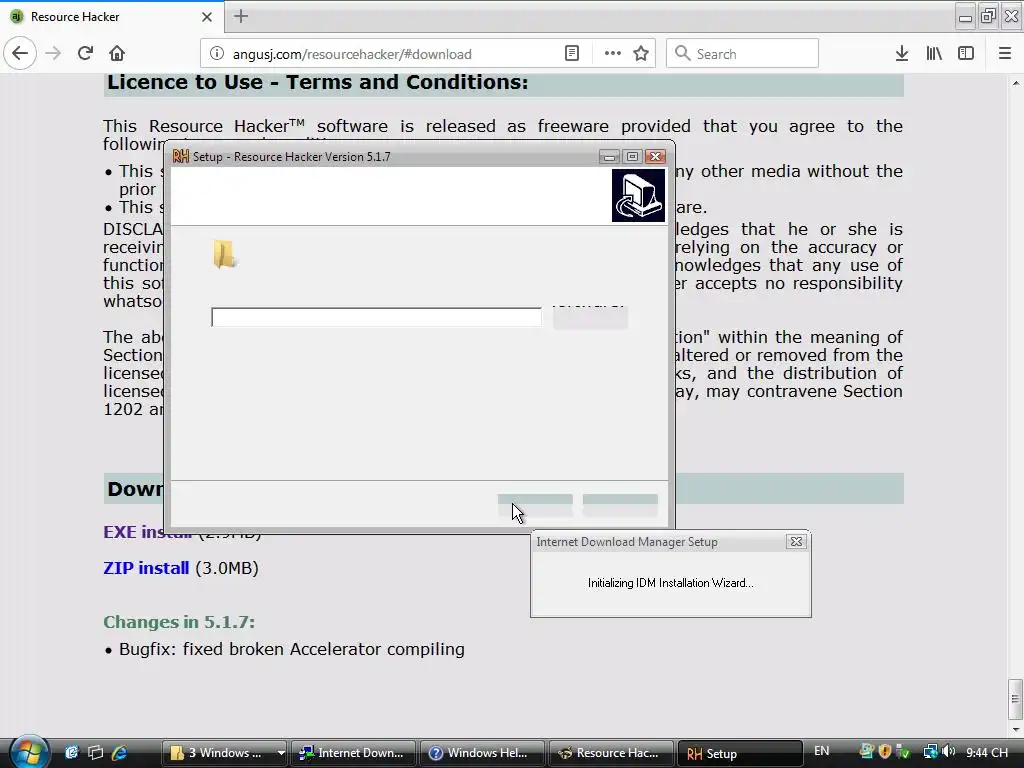1024x768 pixels.
Task: Select the RH Setup taskbar button
Action: click(x=741, y=753)
